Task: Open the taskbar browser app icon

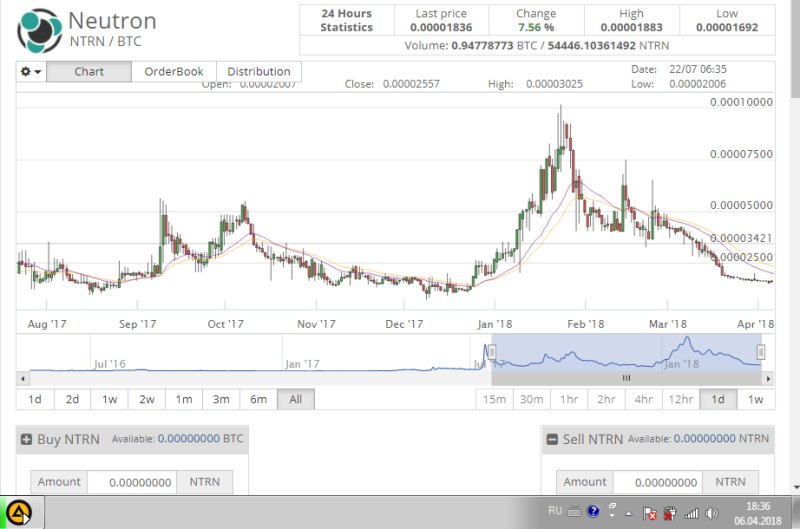Action: click(20, 513)
